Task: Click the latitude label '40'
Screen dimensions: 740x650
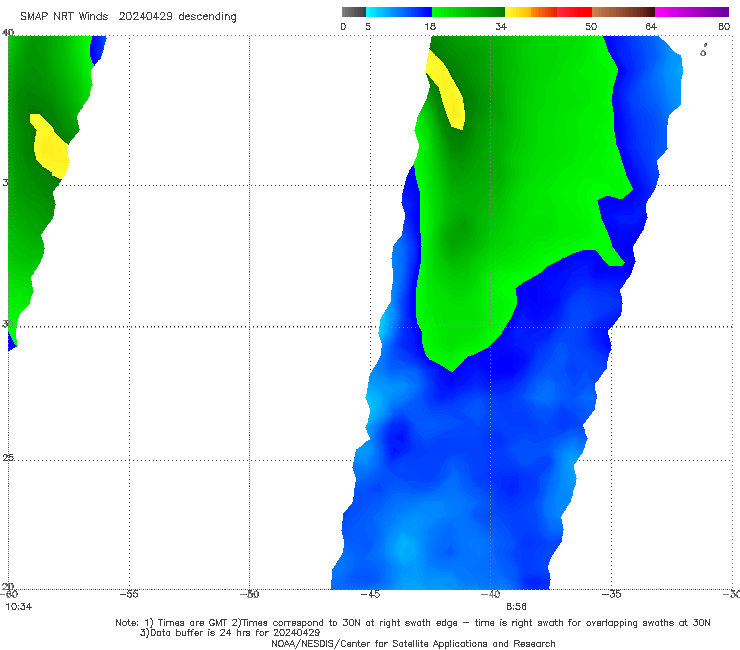Action: 8,33
